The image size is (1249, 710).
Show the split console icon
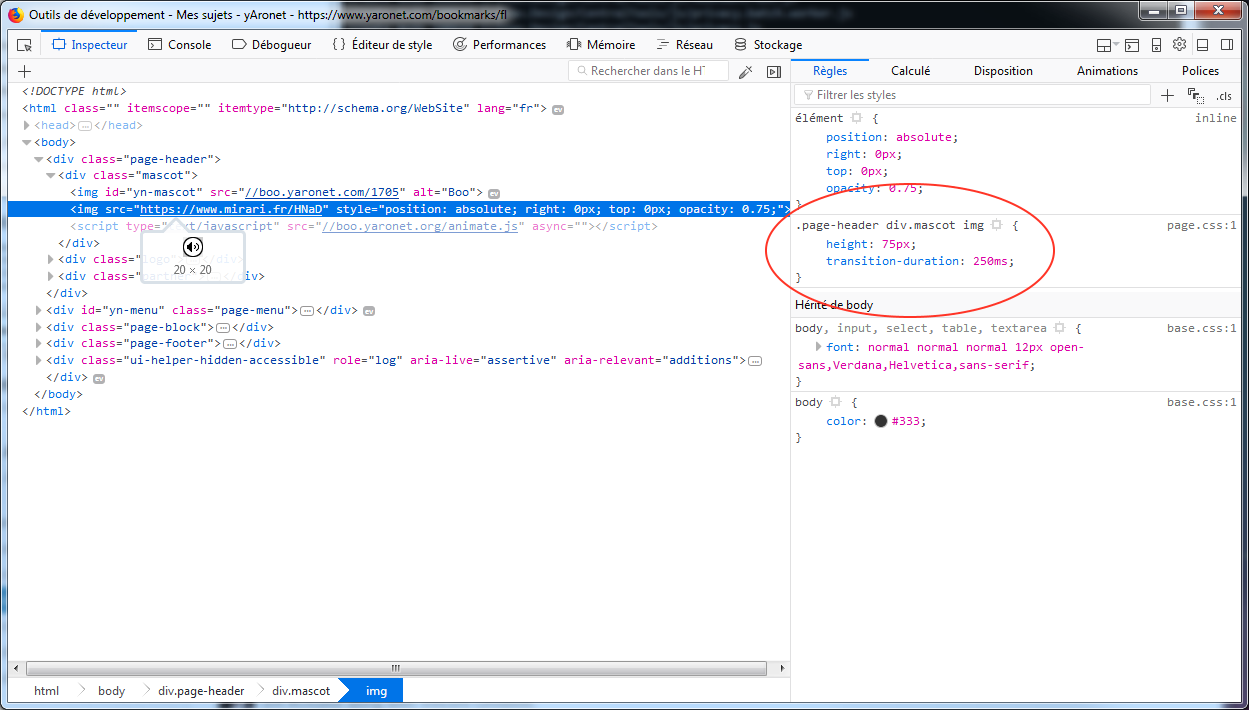(x=1132, y=45)
